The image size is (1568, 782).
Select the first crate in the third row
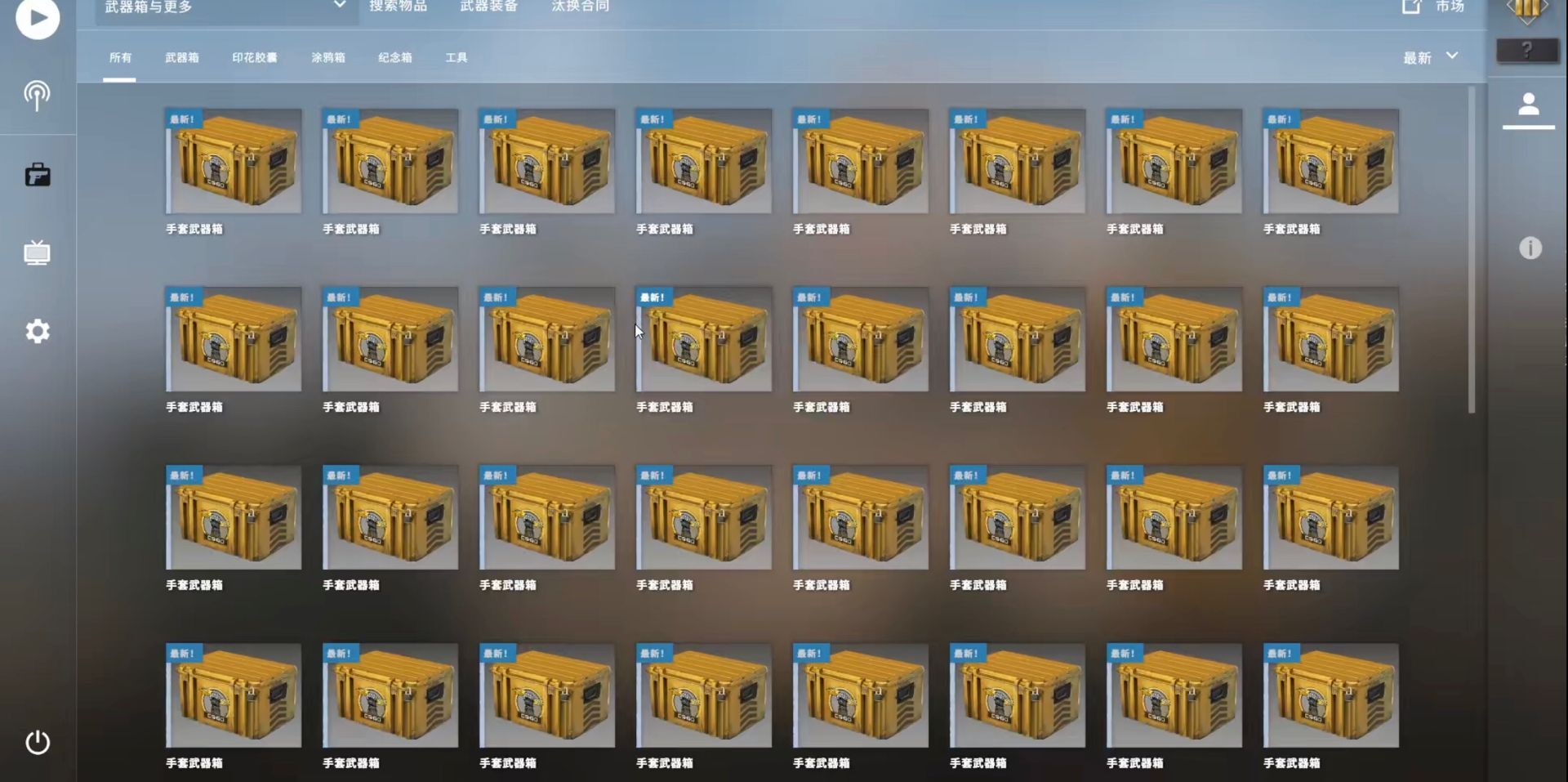coord(234,517)
